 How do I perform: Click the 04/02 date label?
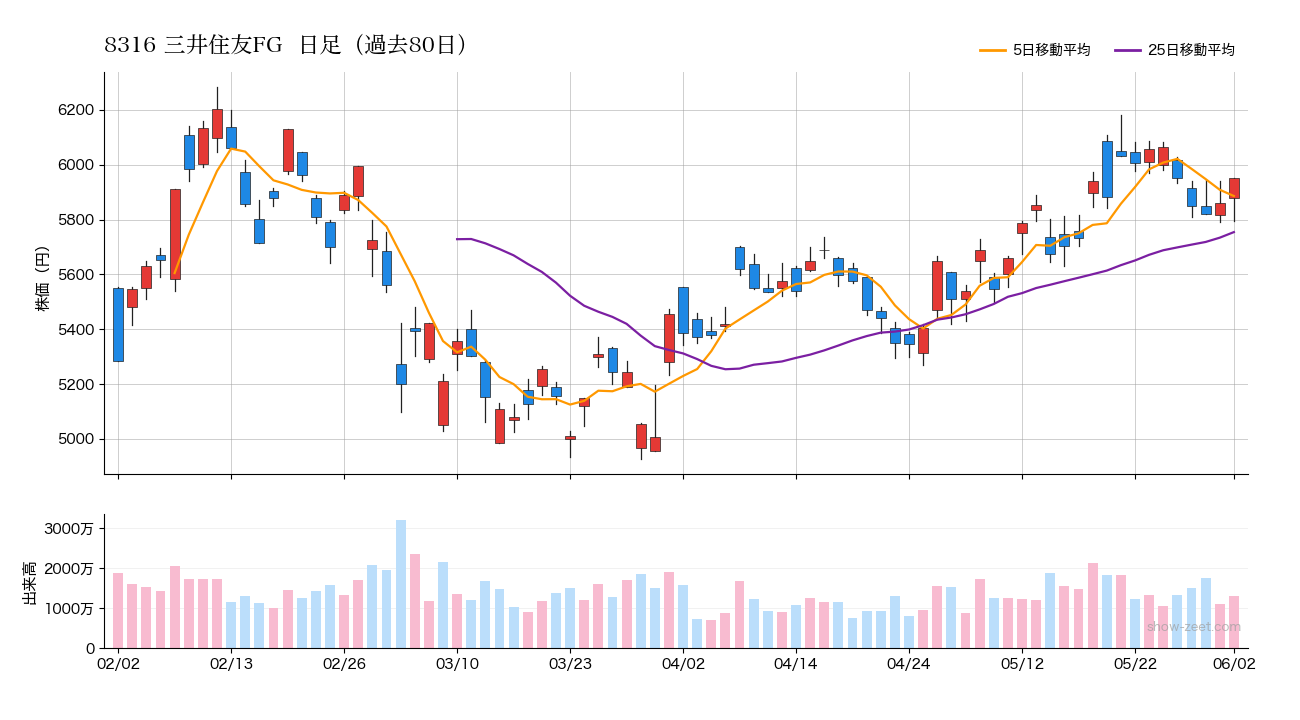(683, 663)
